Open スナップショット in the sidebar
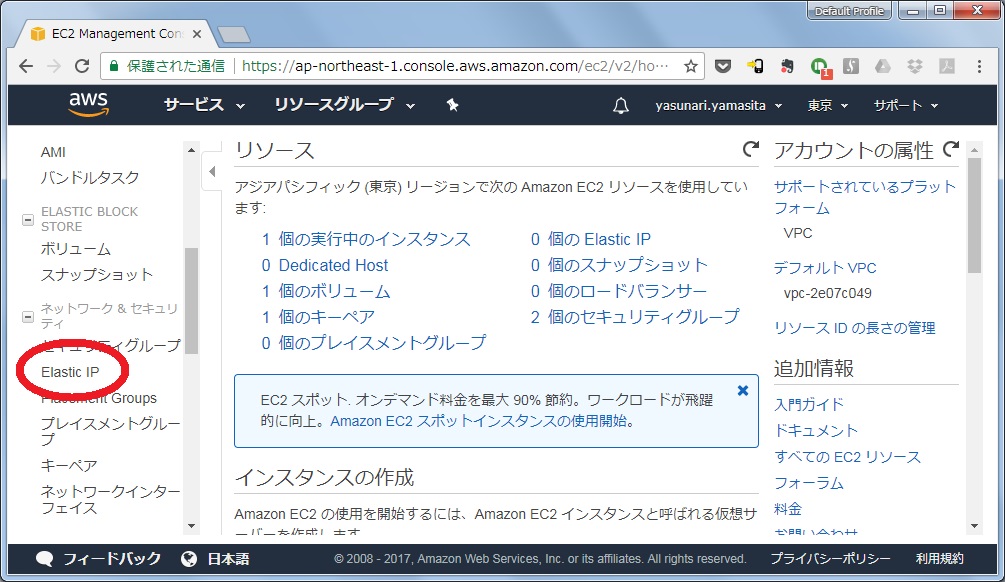1005x582 pixels. (97, 275)
